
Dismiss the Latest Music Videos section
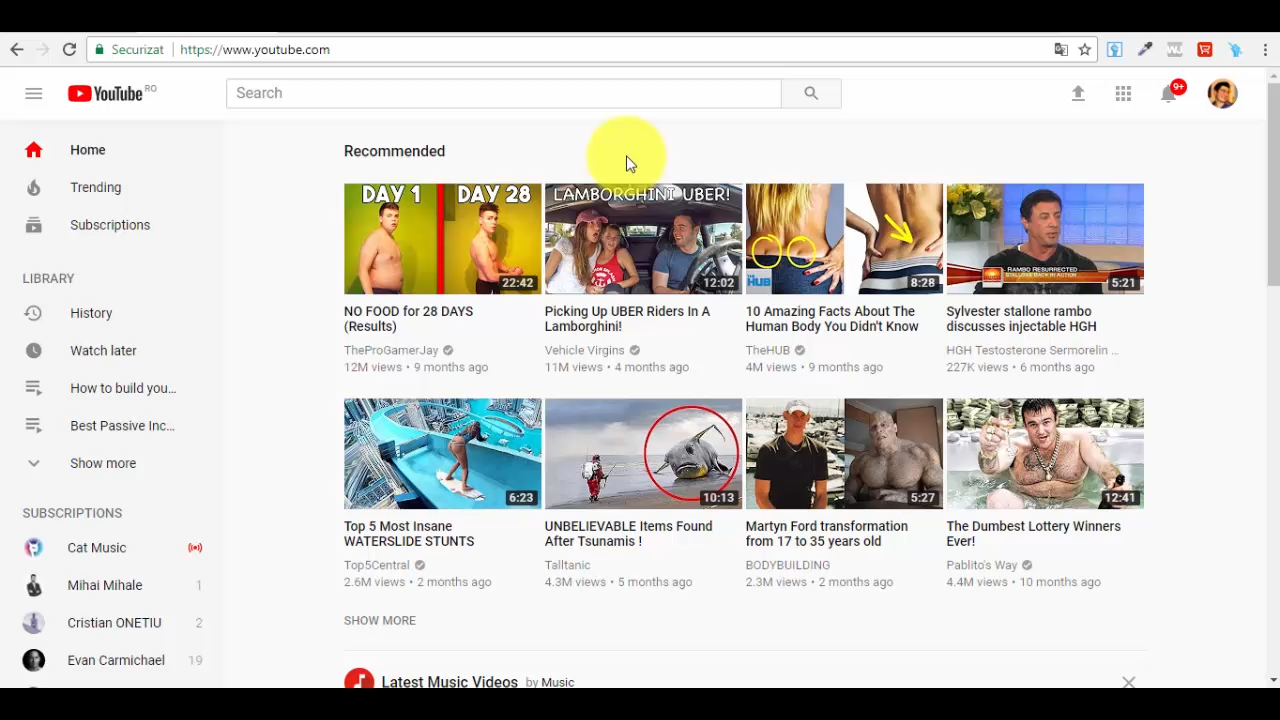click(x=1128, y=682)
